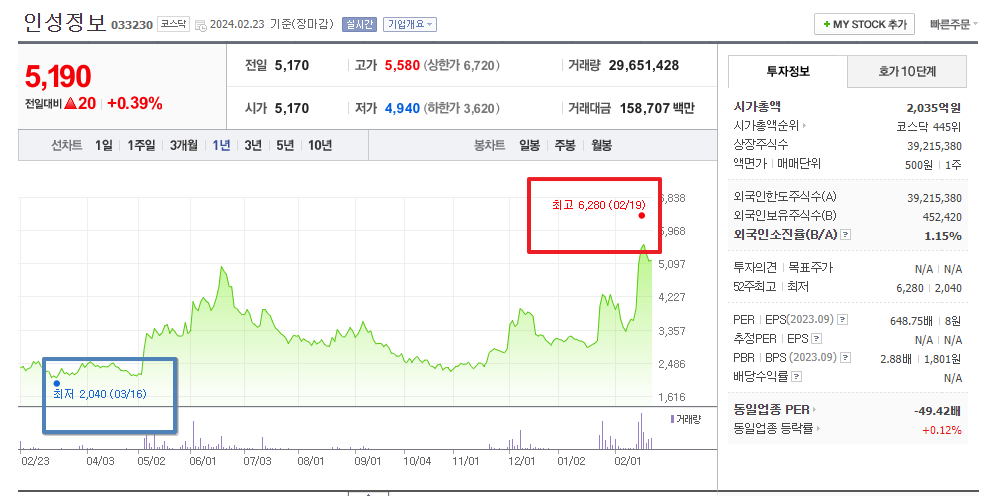This screenshot has width=1001, height=496.
Task: Click 외국인보유주식수 value 452,420
Action: click(942, 217)
